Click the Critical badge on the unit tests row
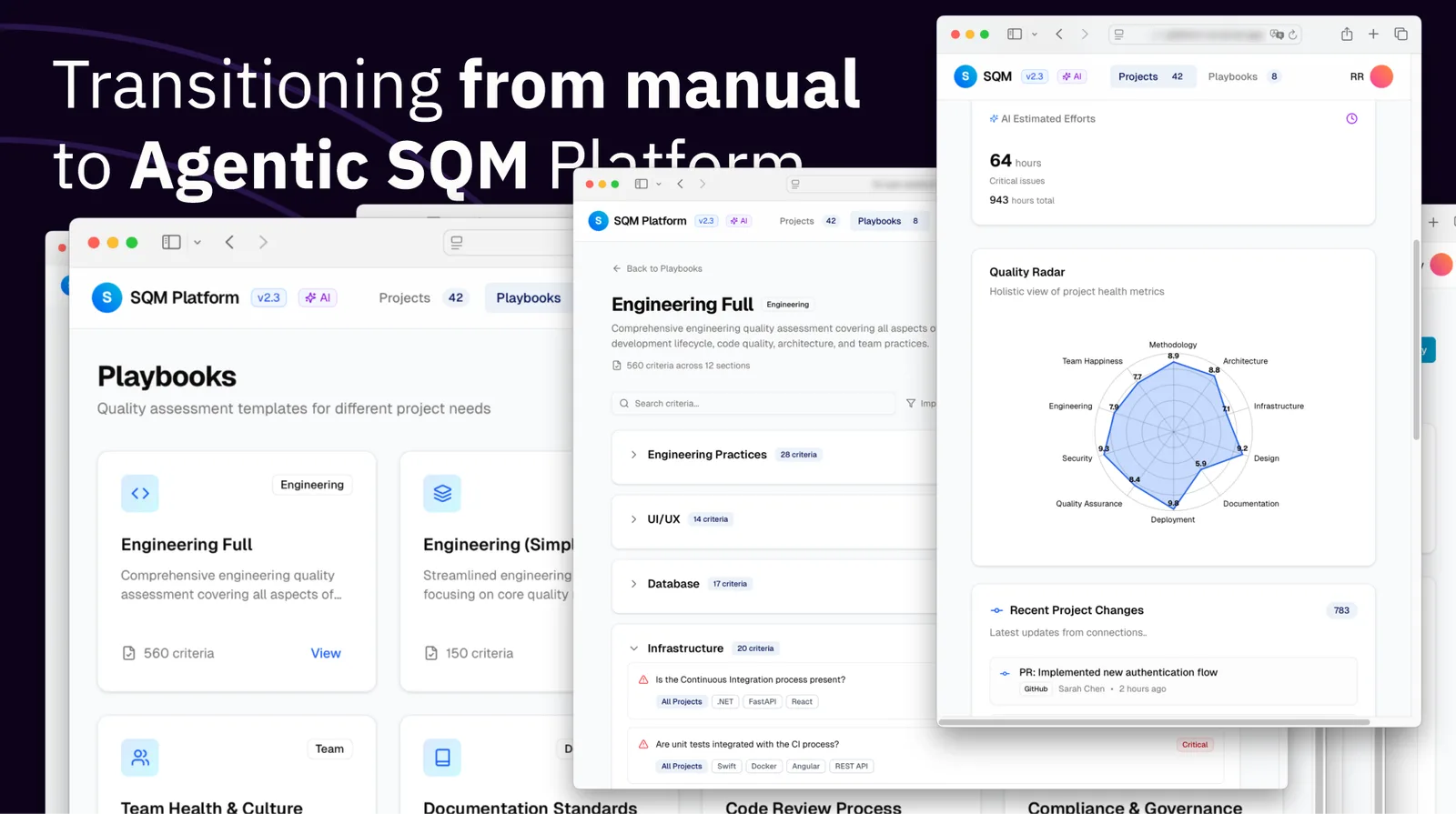 pos(1195,745)
